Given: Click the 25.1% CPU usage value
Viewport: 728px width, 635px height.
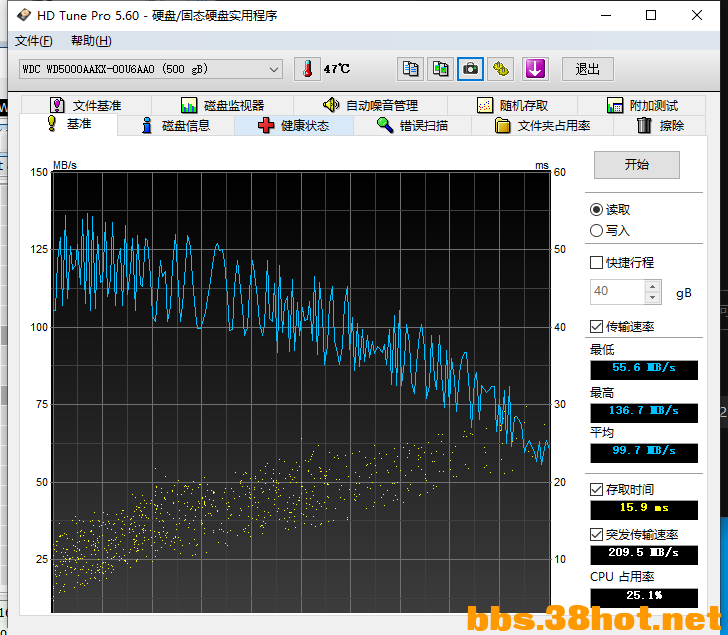Looking at the screenshot, I should (x=644, y=597).
